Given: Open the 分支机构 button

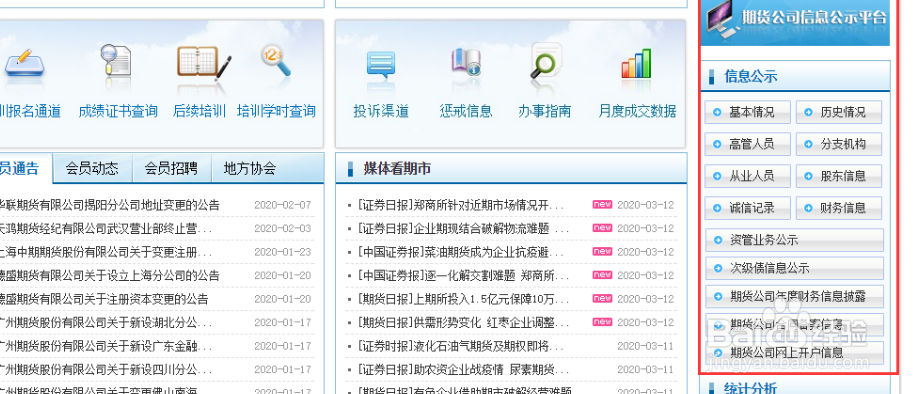Looking at the screenshot, I should [x=839, y=144].
